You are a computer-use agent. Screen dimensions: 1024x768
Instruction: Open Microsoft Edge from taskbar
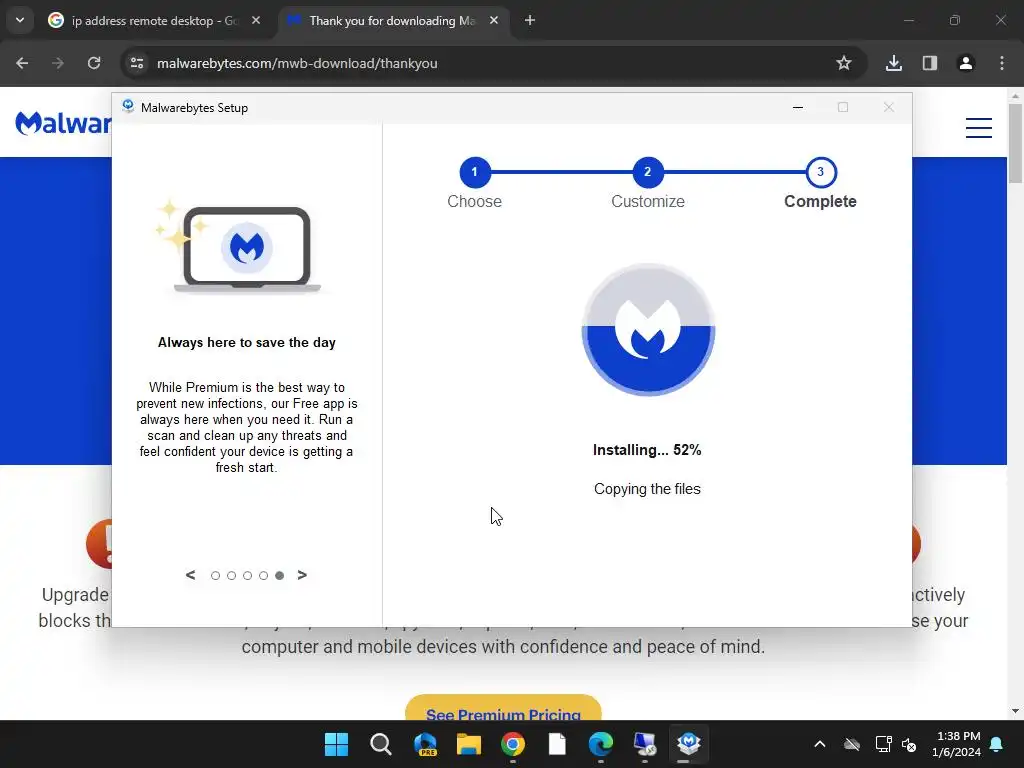coord(601,744)
